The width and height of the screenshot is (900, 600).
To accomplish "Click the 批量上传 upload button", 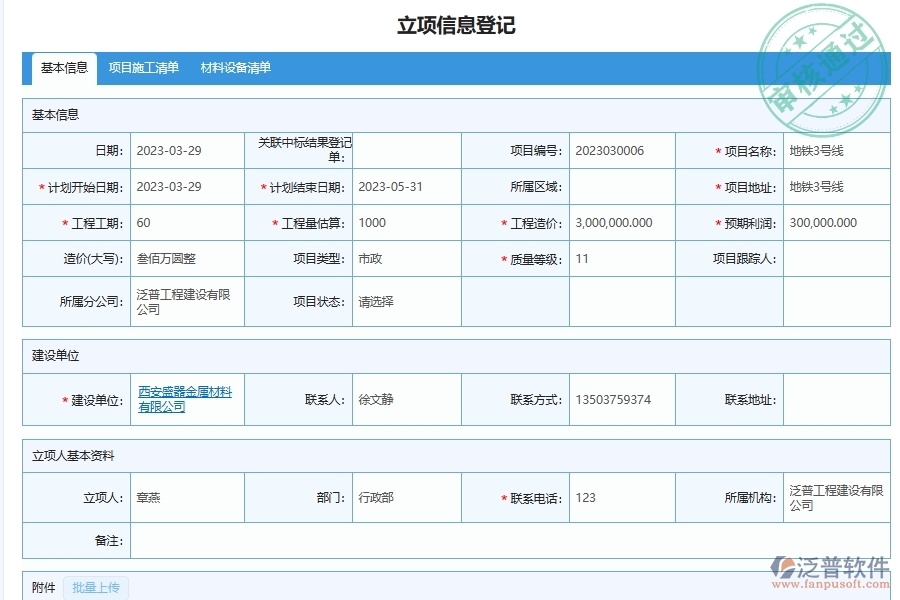I will pos(97,588).
